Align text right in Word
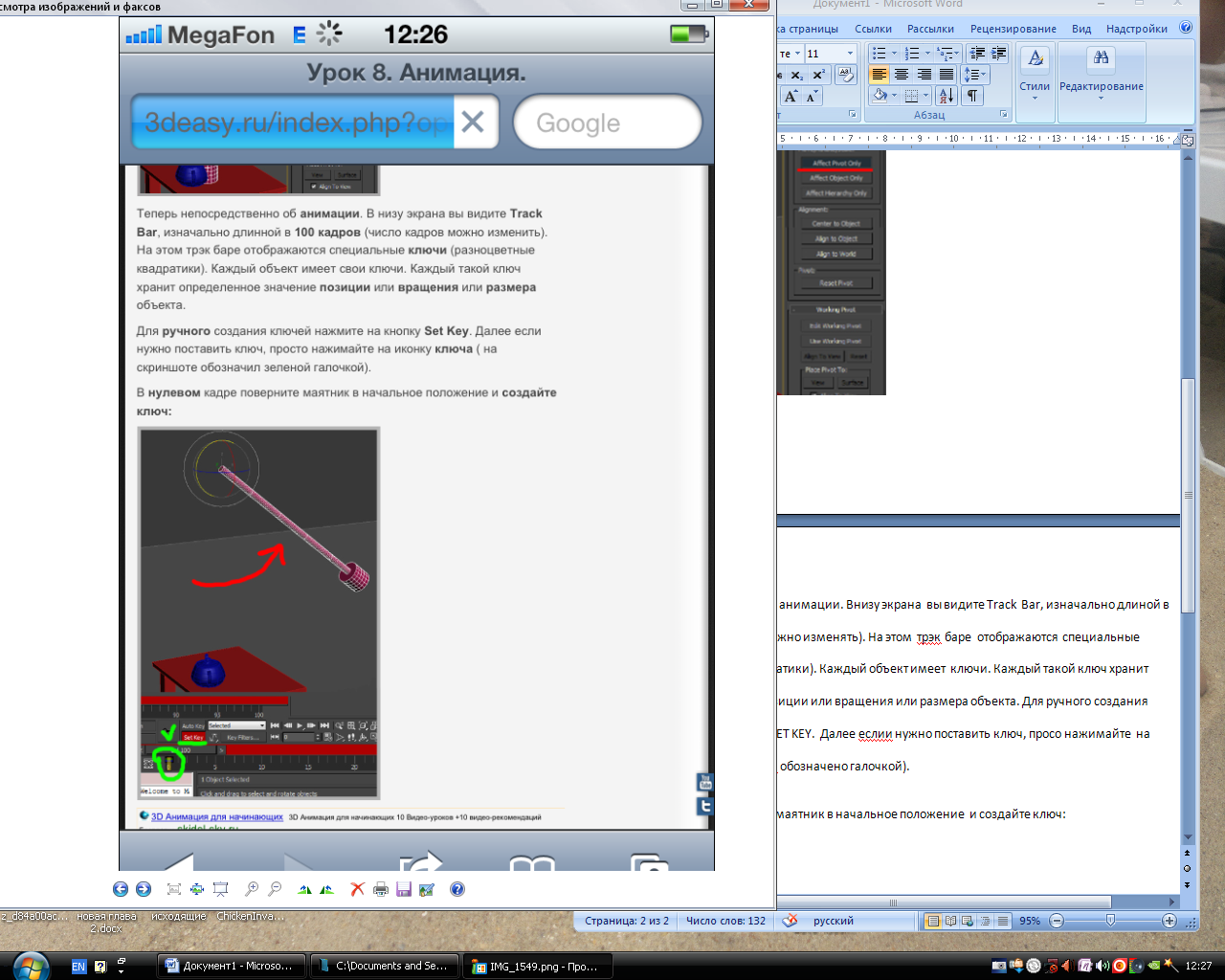The image size is (1225, 980). [924, 75]
